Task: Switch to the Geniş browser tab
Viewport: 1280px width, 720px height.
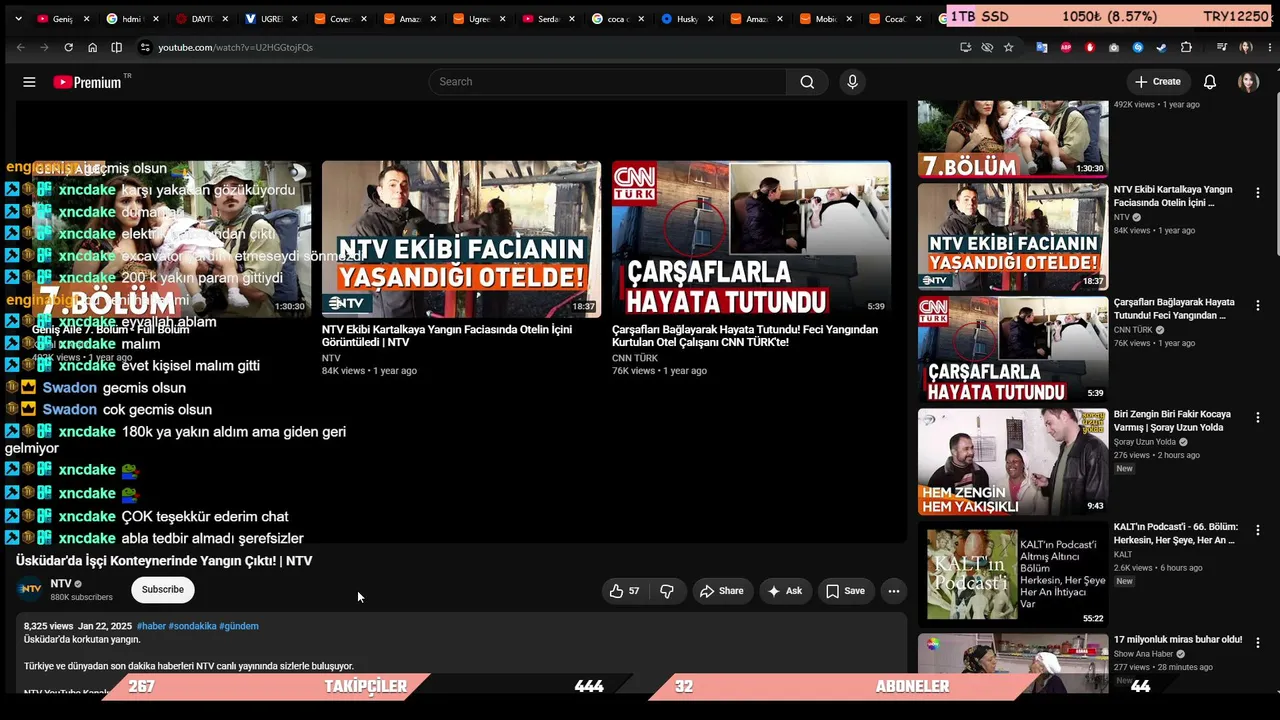Action: pos(62,19)
